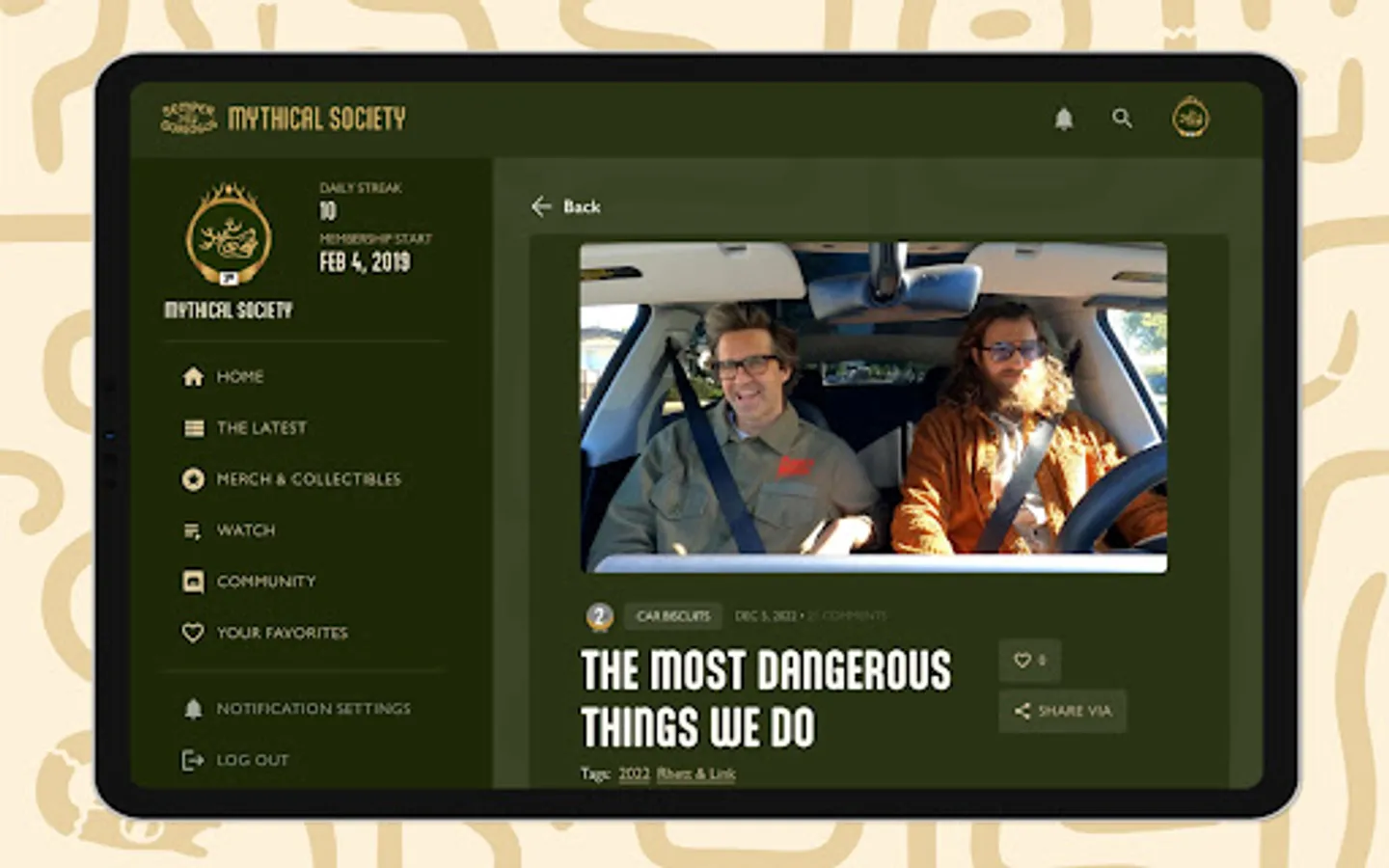The height and width of the screenshot is (868, 1389).
Task: Click the Share Via button
Action: (1062, 711)
